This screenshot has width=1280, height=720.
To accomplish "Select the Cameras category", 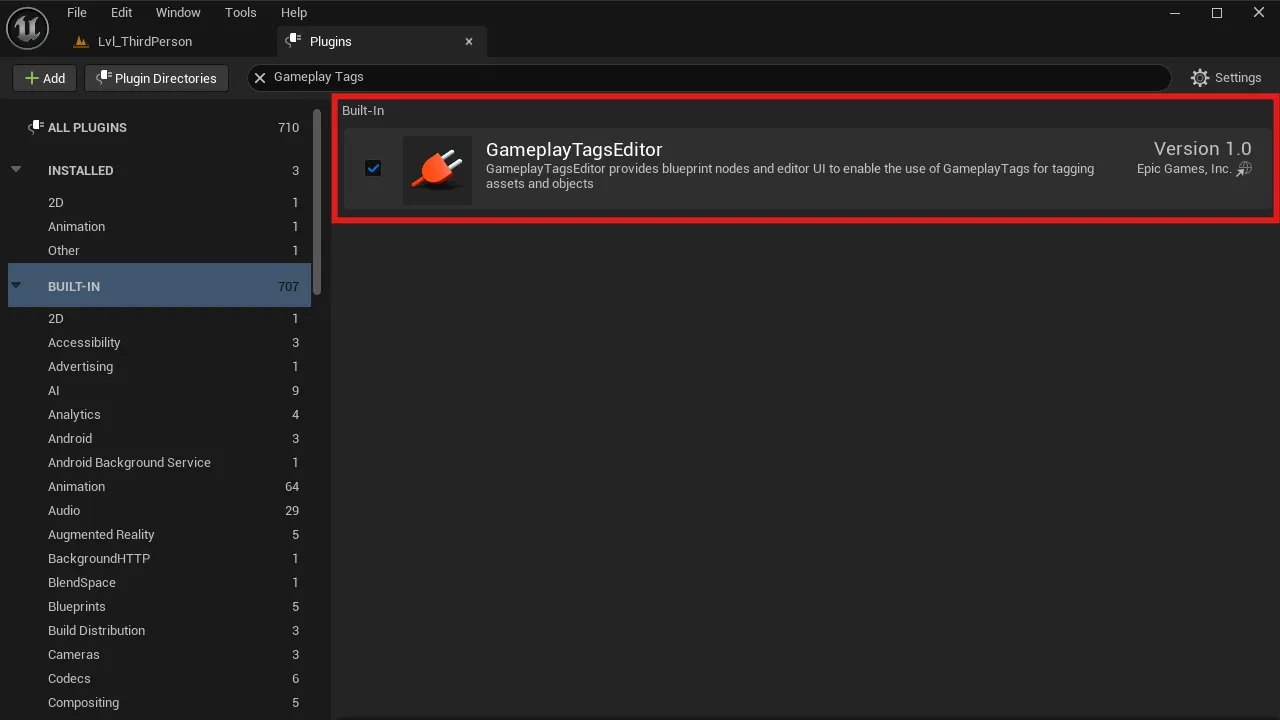I will (159, 654).
